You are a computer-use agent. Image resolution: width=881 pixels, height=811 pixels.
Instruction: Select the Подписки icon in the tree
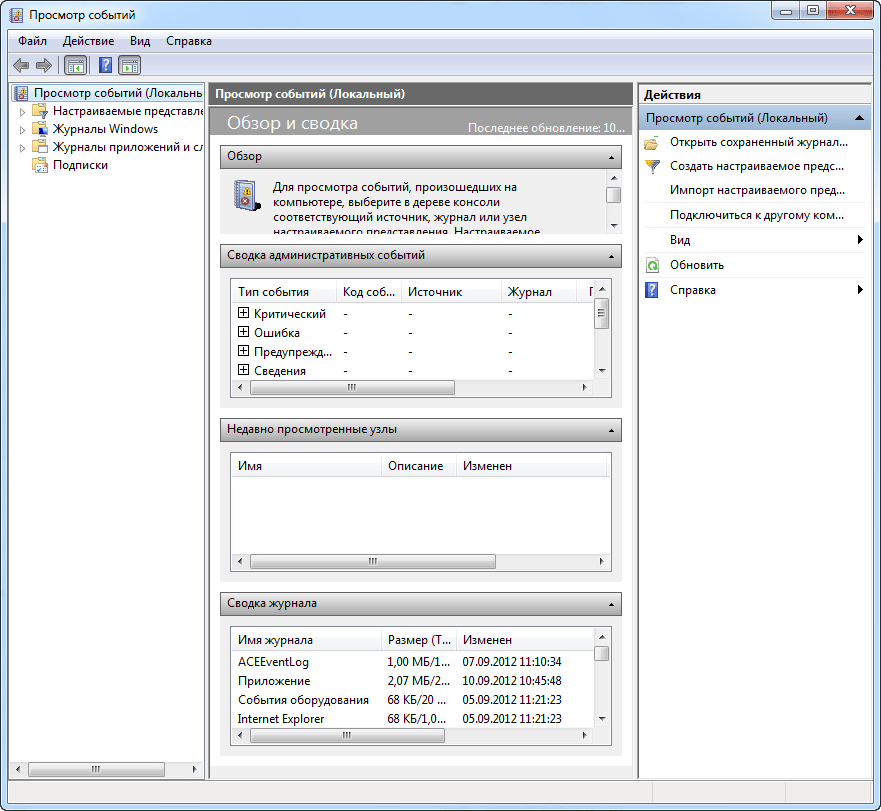pyautogui.click(x=40, y=165)
